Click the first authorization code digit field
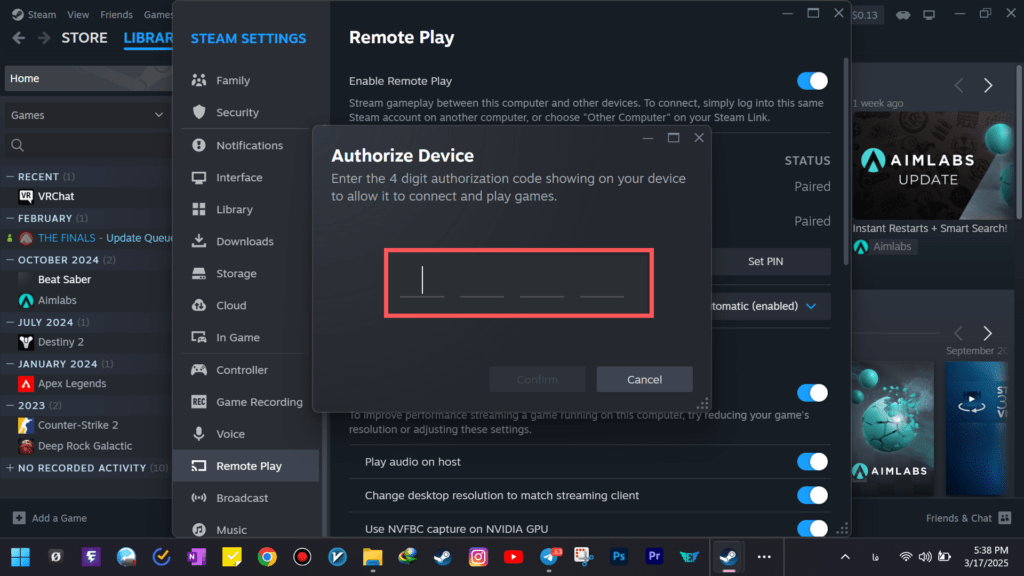This screenshot has width=1024, height=576. pyautogui.click(x=422, y=281)
